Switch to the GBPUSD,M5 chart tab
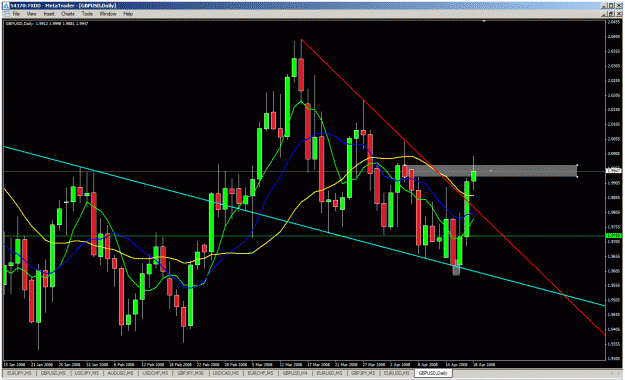 click(53, 373)
